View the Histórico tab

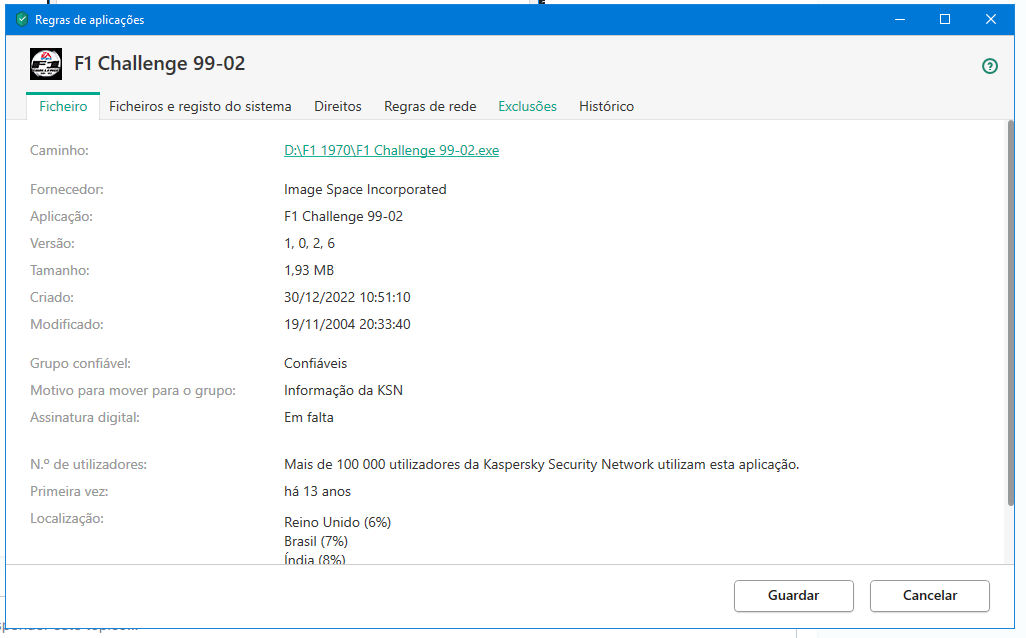click(x=606, y=106)
